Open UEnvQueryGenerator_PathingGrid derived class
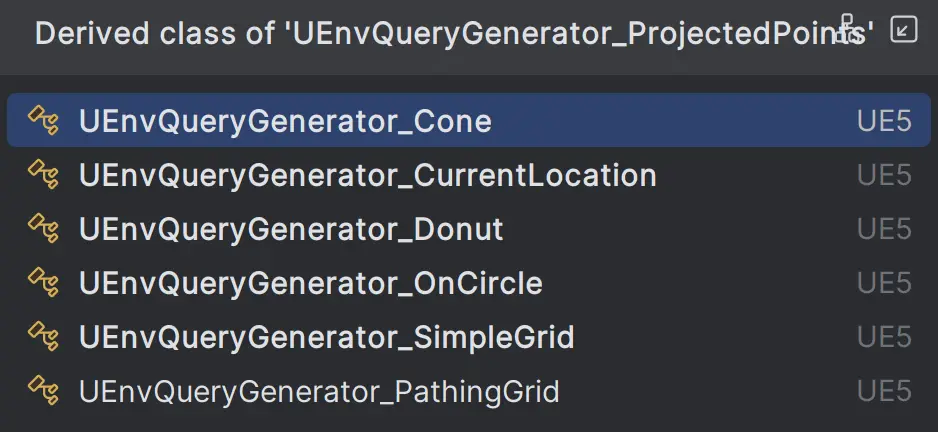Viewport: 938px width, 432px height. pyautogui.click(x=318, y=390)
